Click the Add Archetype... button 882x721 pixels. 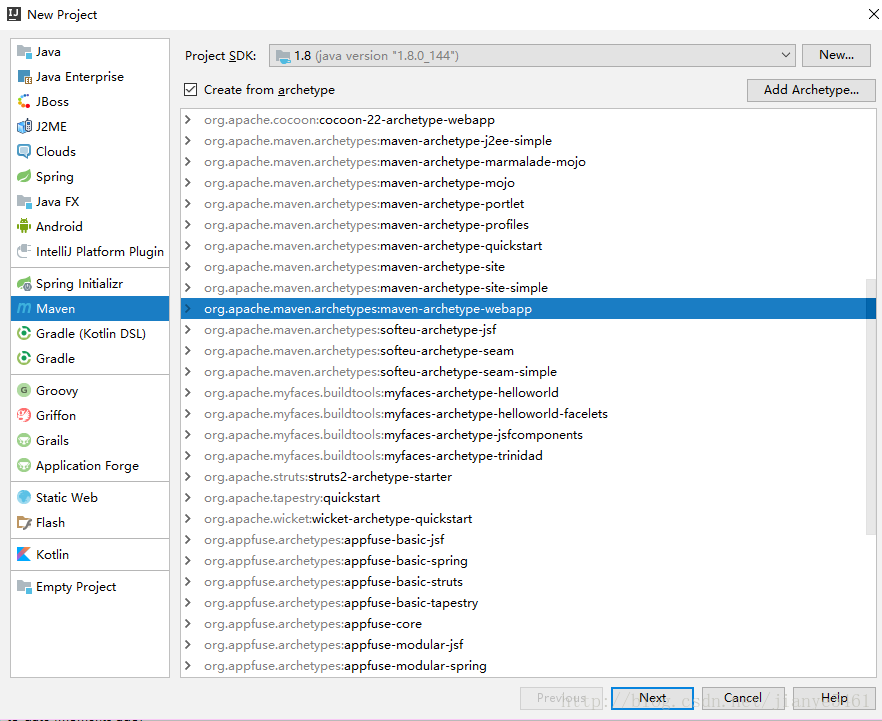point(811,90)
